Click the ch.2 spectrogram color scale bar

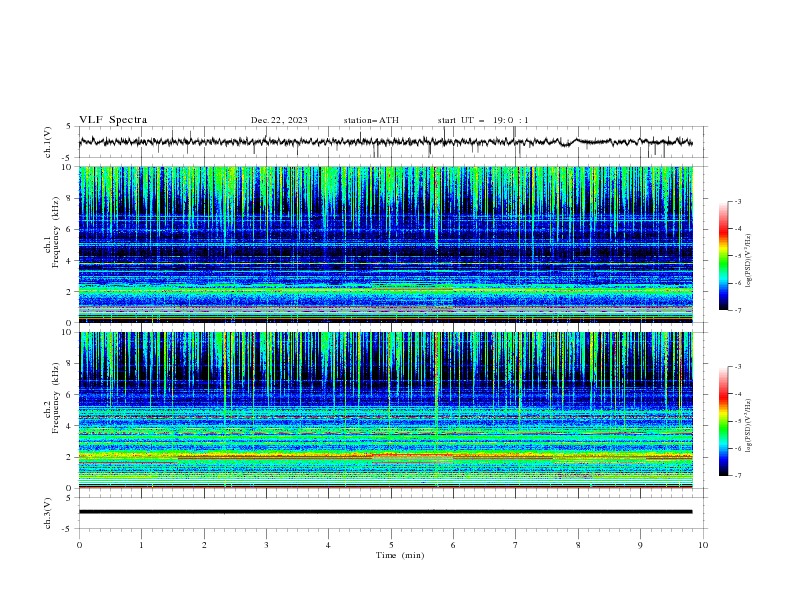point(723,421)
